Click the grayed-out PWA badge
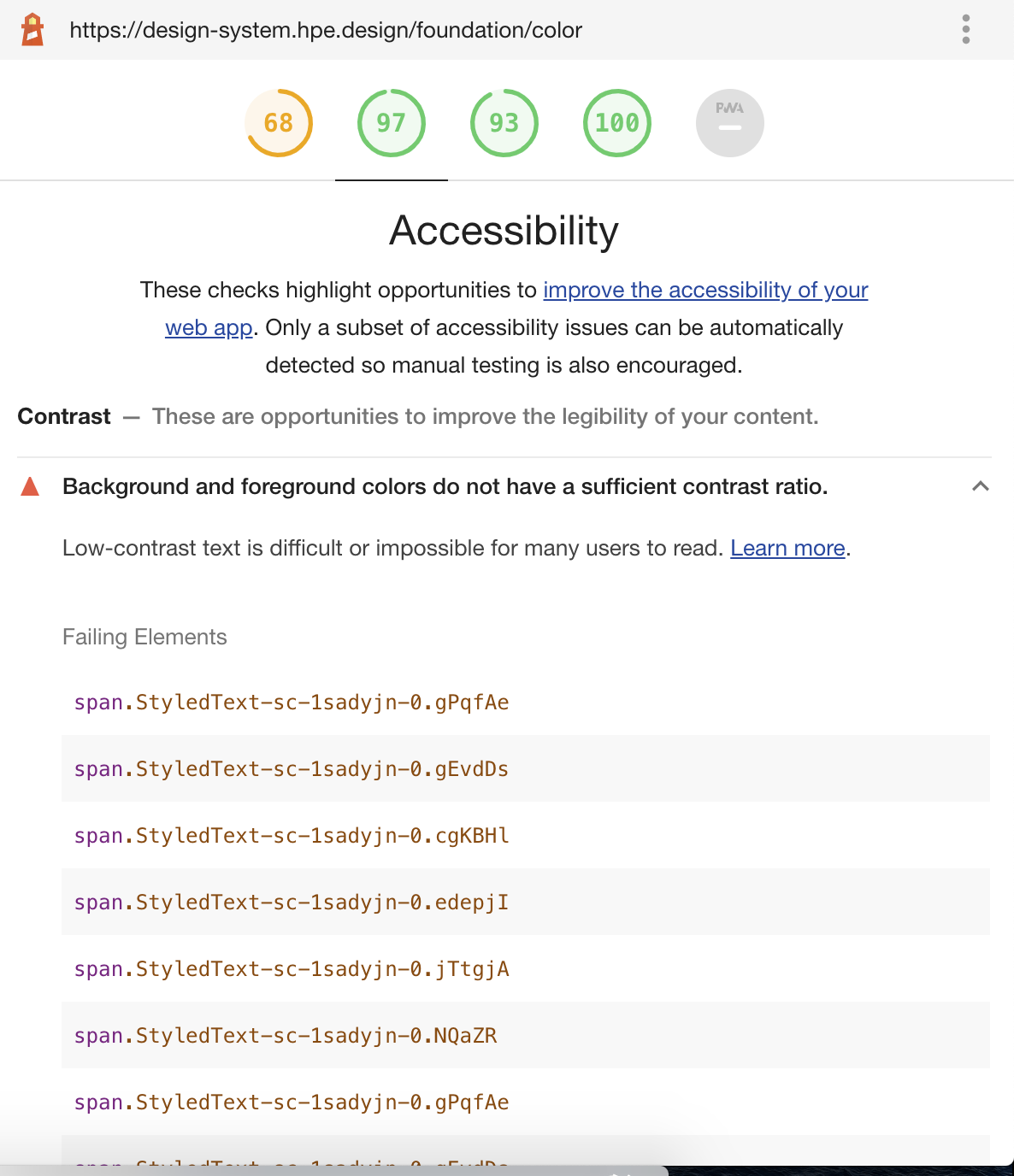The height and width of the screenshot is (1176, 1014). [729, 122]
